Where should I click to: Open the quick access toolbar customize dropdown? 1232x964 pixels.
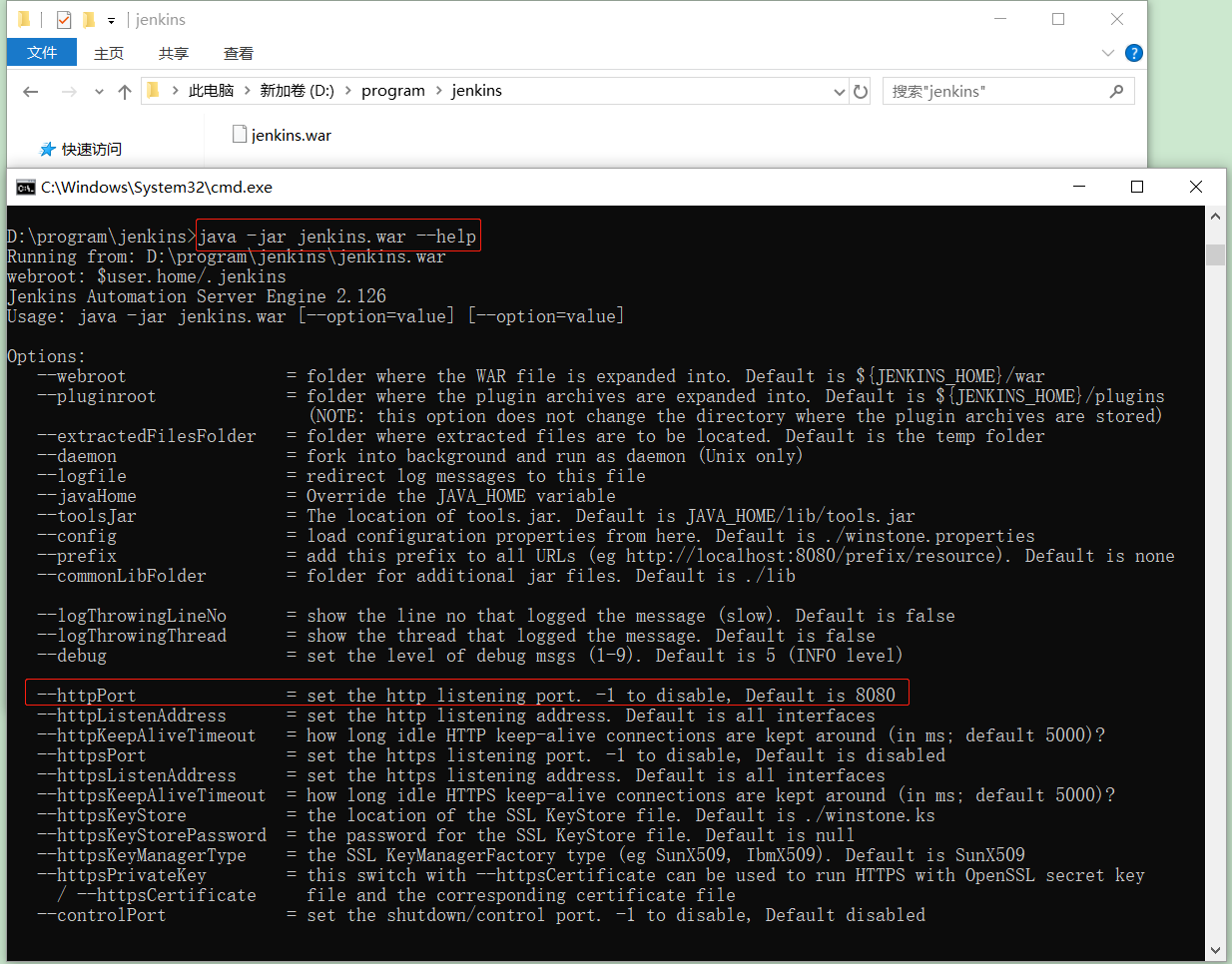coord(111,20)
